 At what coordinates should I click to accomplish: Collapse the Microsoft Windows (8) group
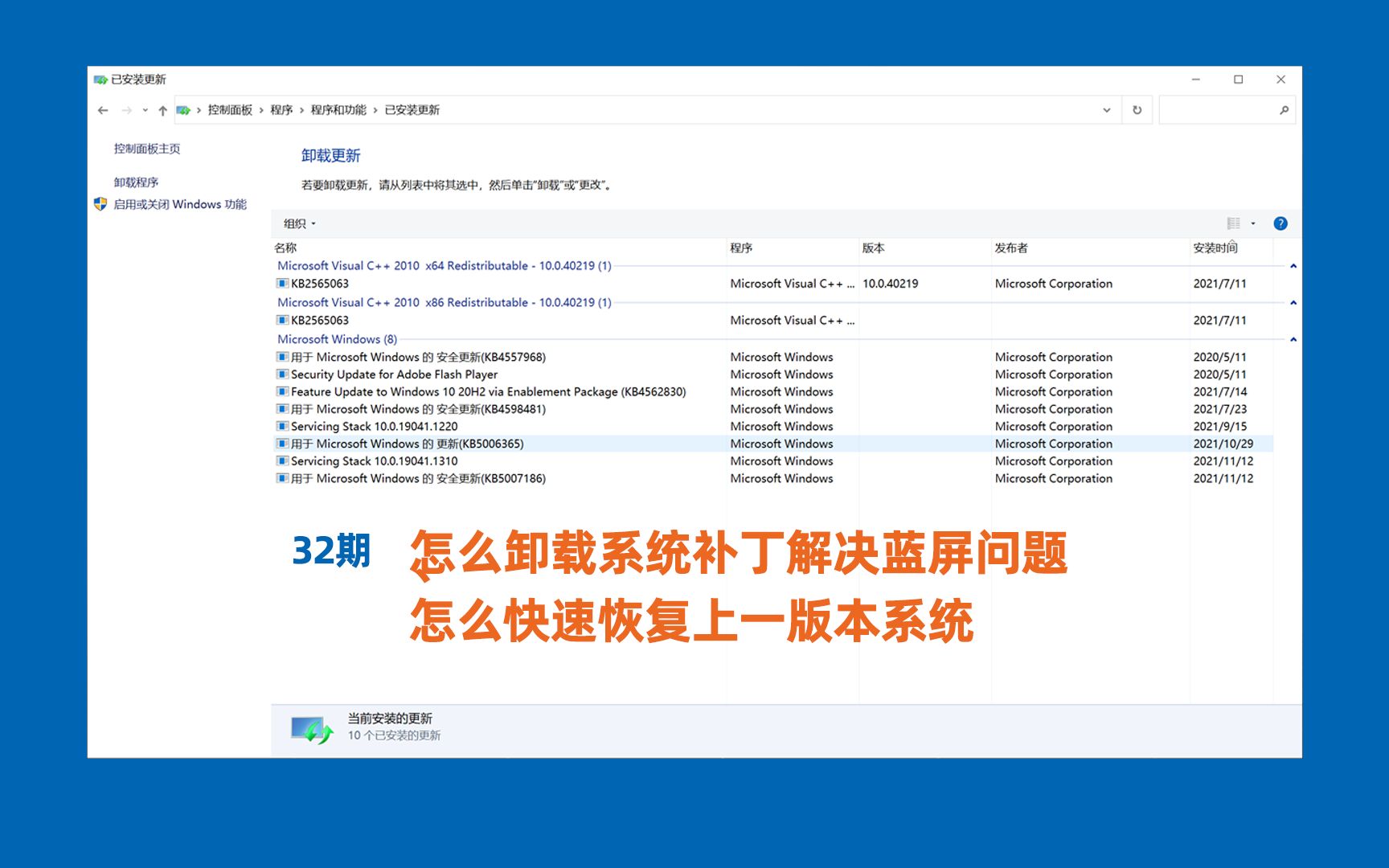pos(1293,340)
